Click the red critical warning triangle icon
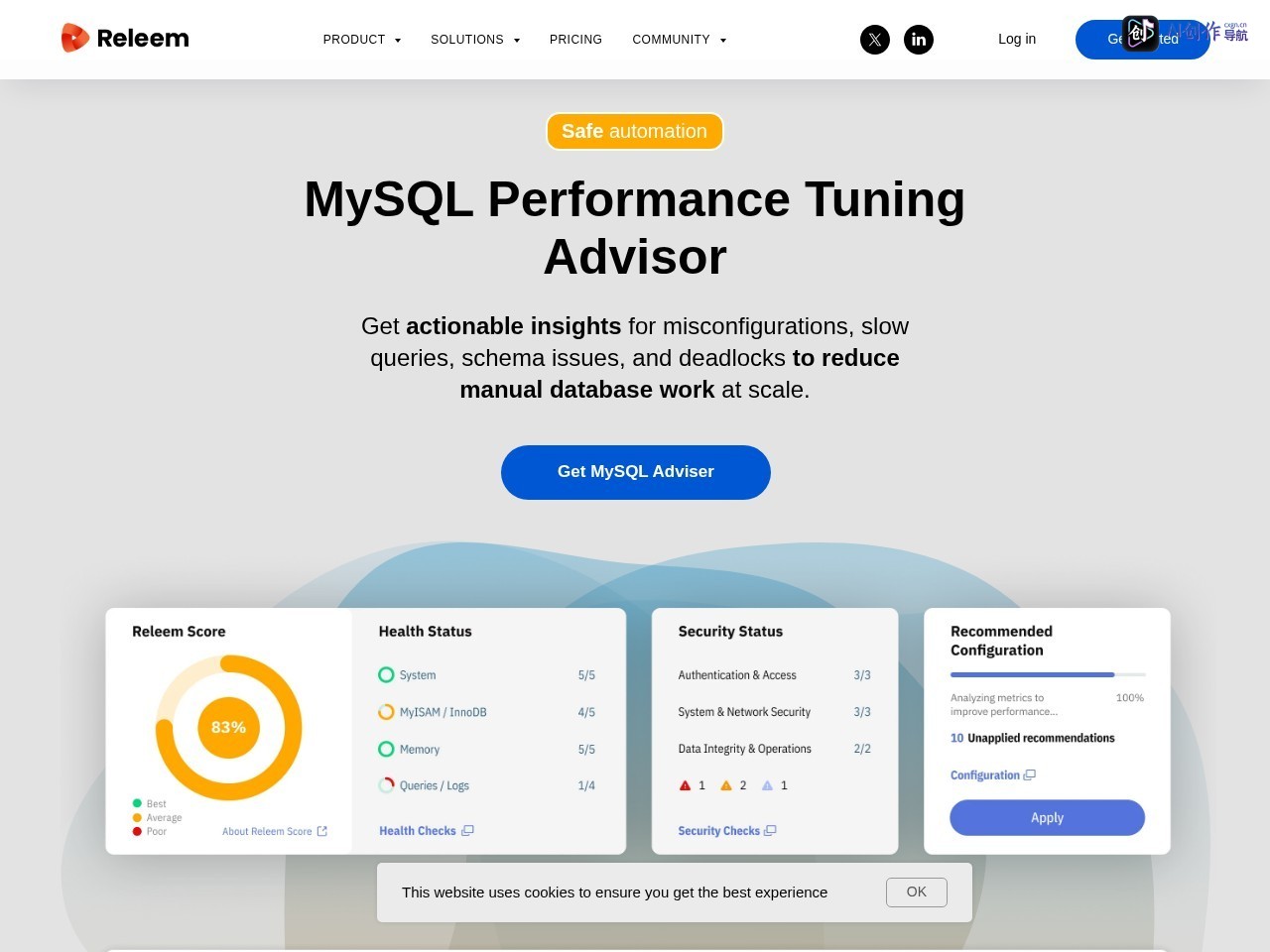 click(685, 785)
